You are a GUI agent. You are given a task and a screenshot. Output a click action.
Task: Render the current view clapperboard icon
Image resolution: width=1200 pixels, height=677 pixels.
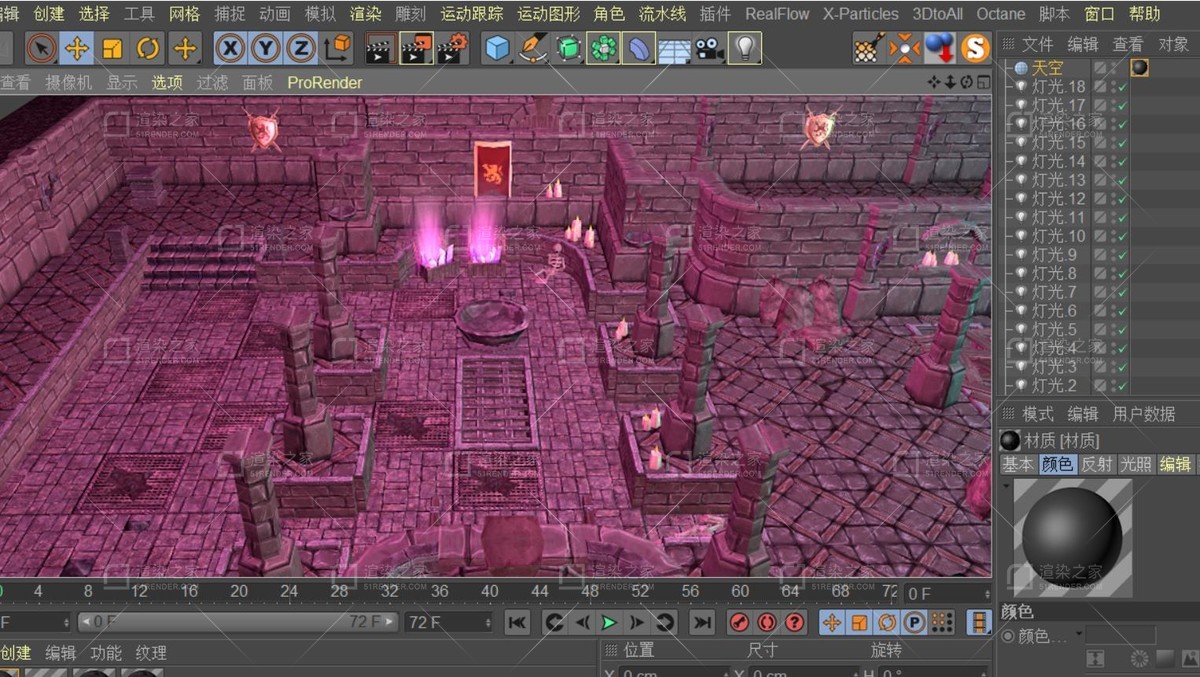(x=379, y=48)
